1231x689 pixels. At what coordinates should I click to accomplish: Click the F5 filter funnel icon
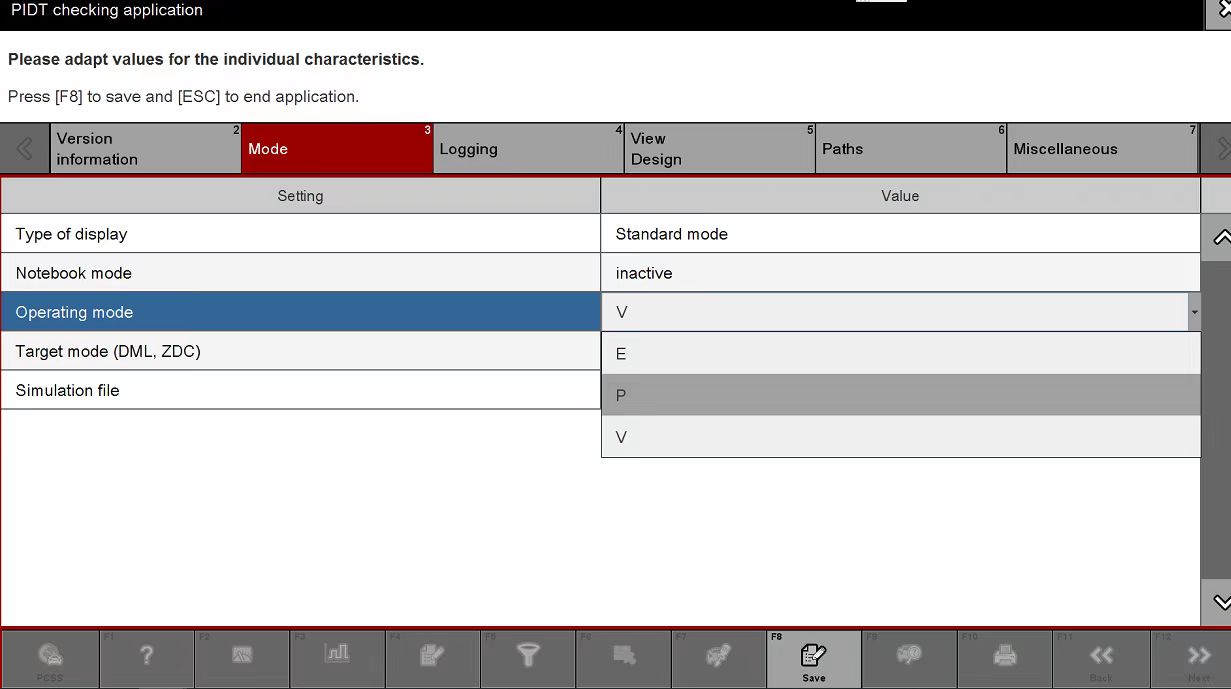pyautogui.click(x=527, y=658)
